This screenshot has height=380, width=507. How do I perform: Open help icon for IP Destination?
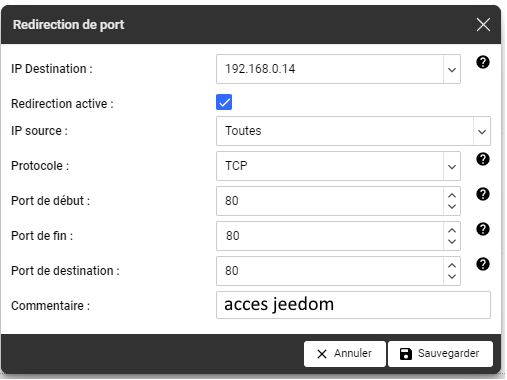(x=483, y=62)
